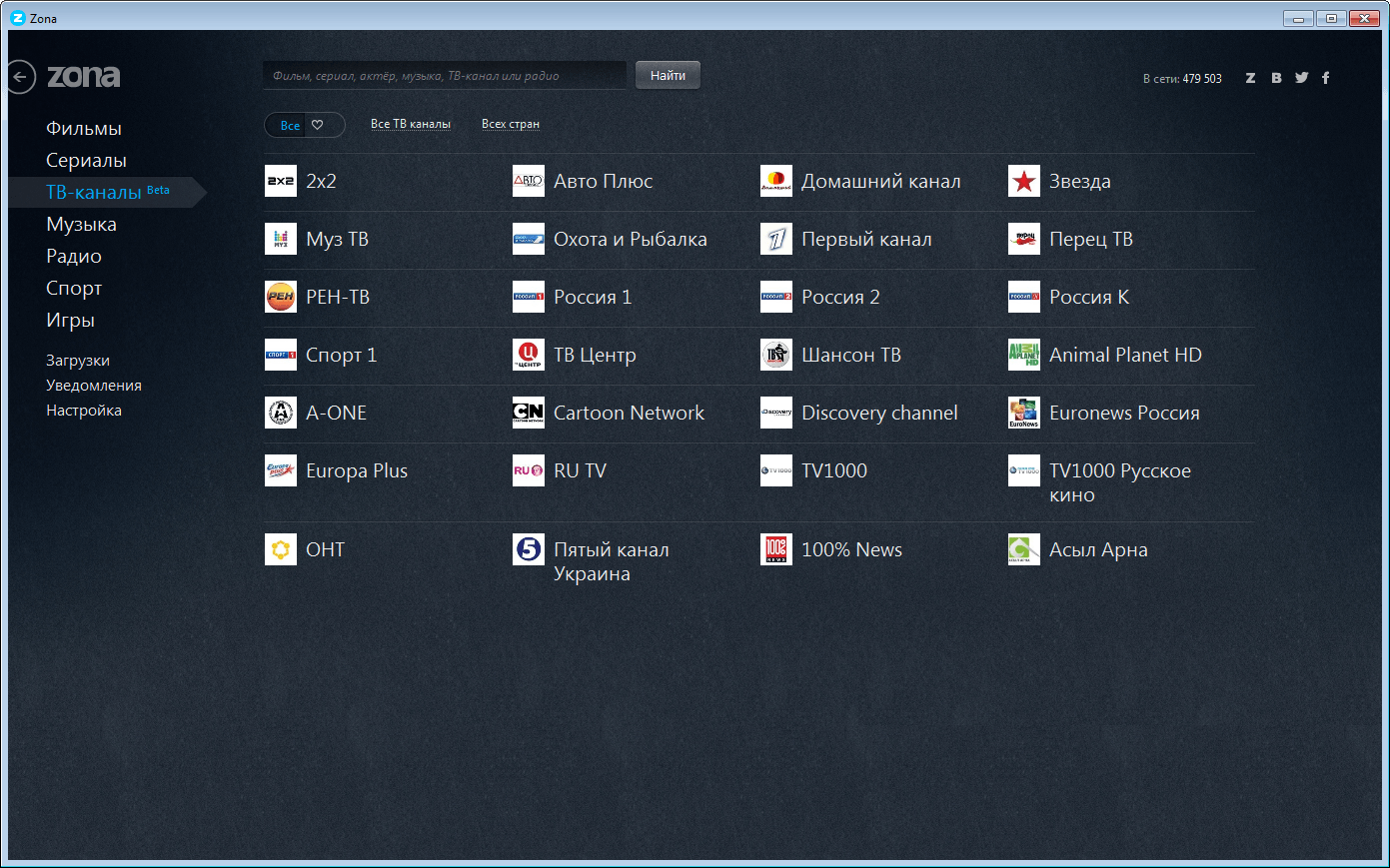Open the Спорт 1 logo
This screenshot has width=1390, height=868.
pos(281,355)
